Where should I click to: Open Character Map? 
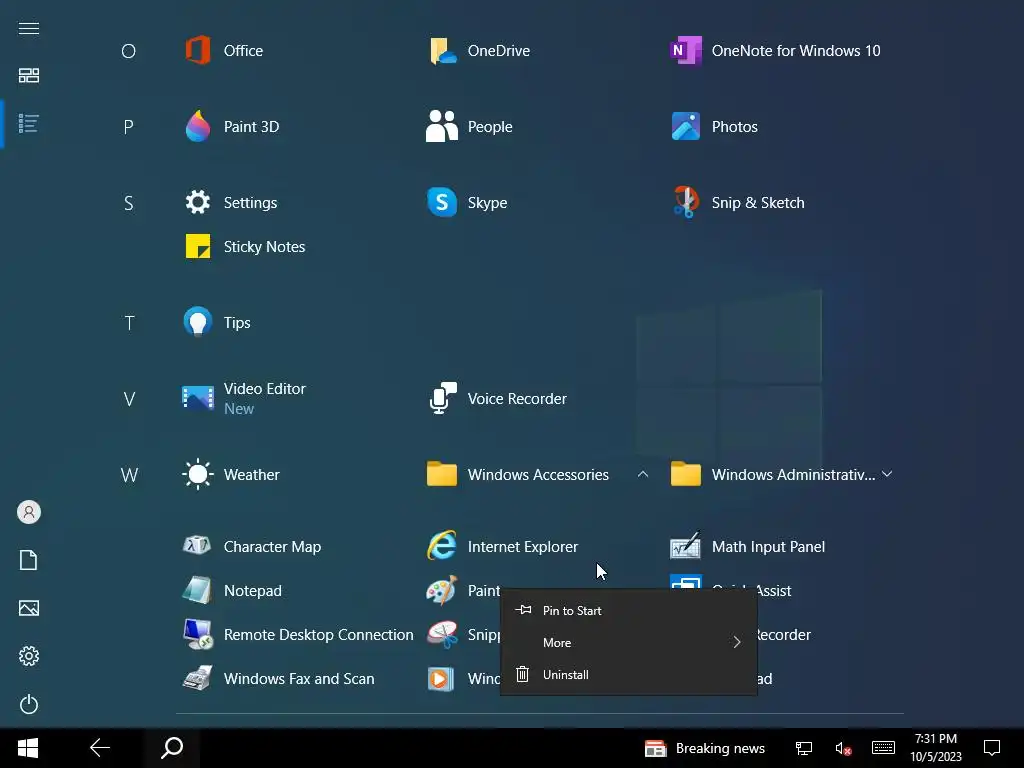click(252, 547)
